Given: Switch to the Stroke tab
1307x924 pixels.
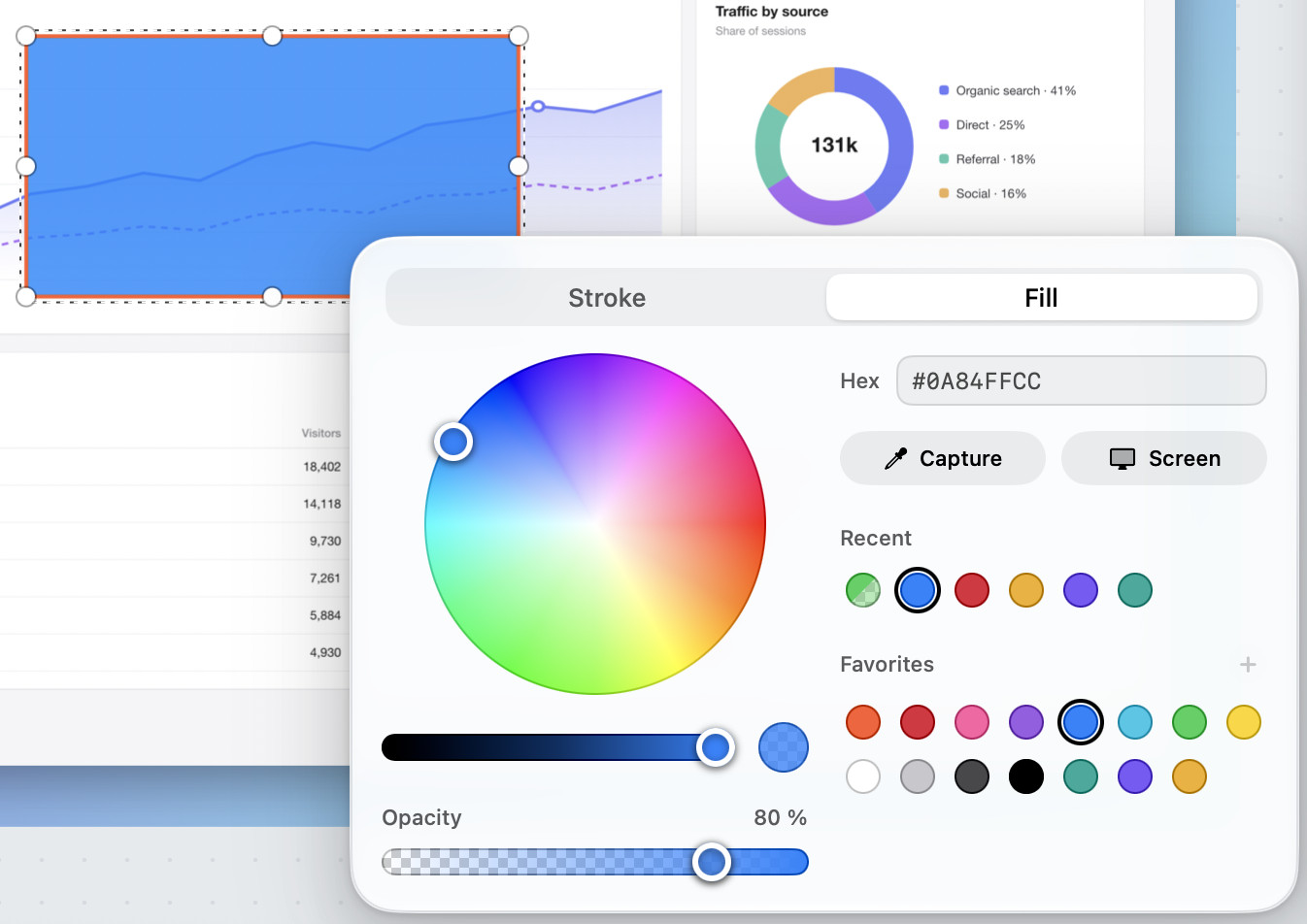Looking at the screenshot, I should pos(607,297).
